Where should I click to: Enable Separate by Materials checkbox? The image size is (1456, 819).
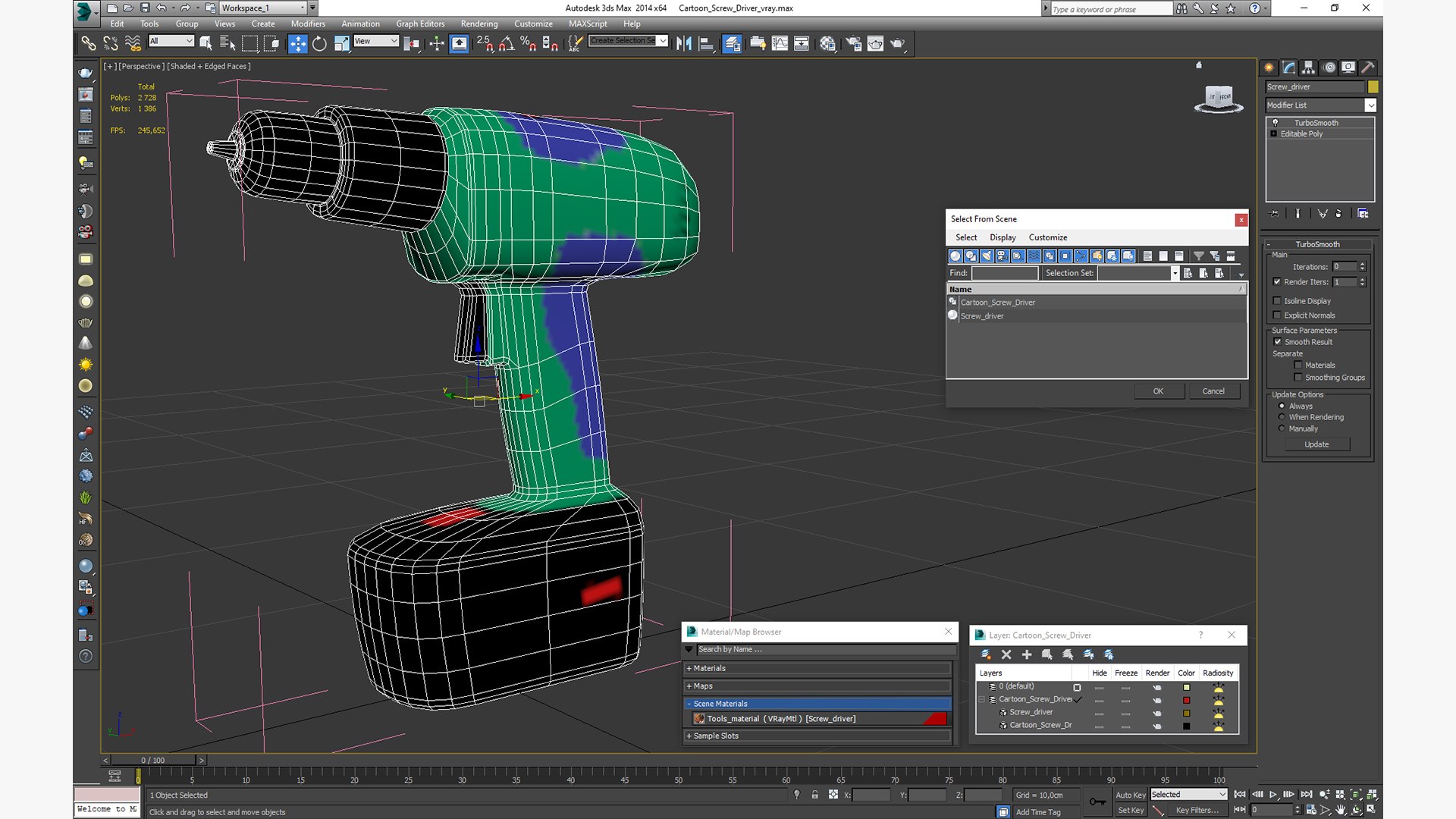(1298, 365)
